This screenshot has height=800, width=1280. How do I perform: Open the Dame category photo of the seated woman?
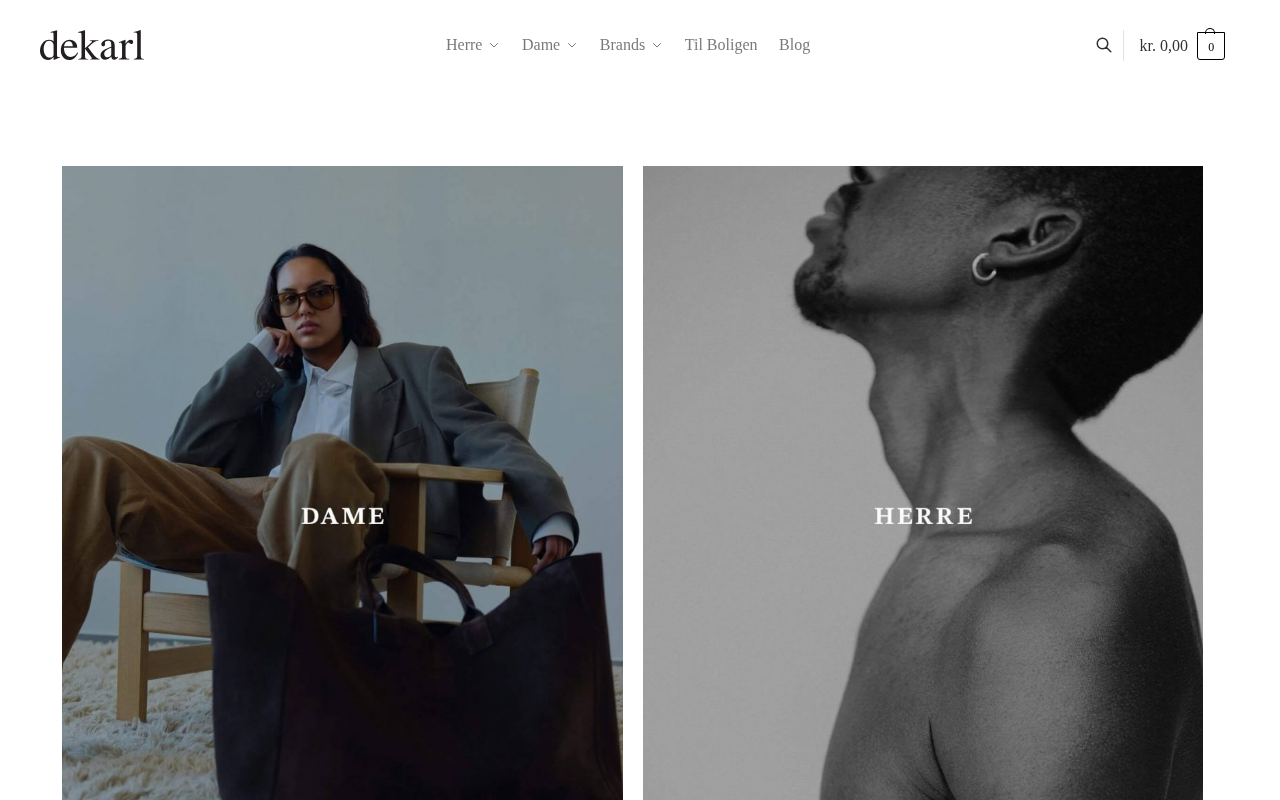[x=342, y=483]
